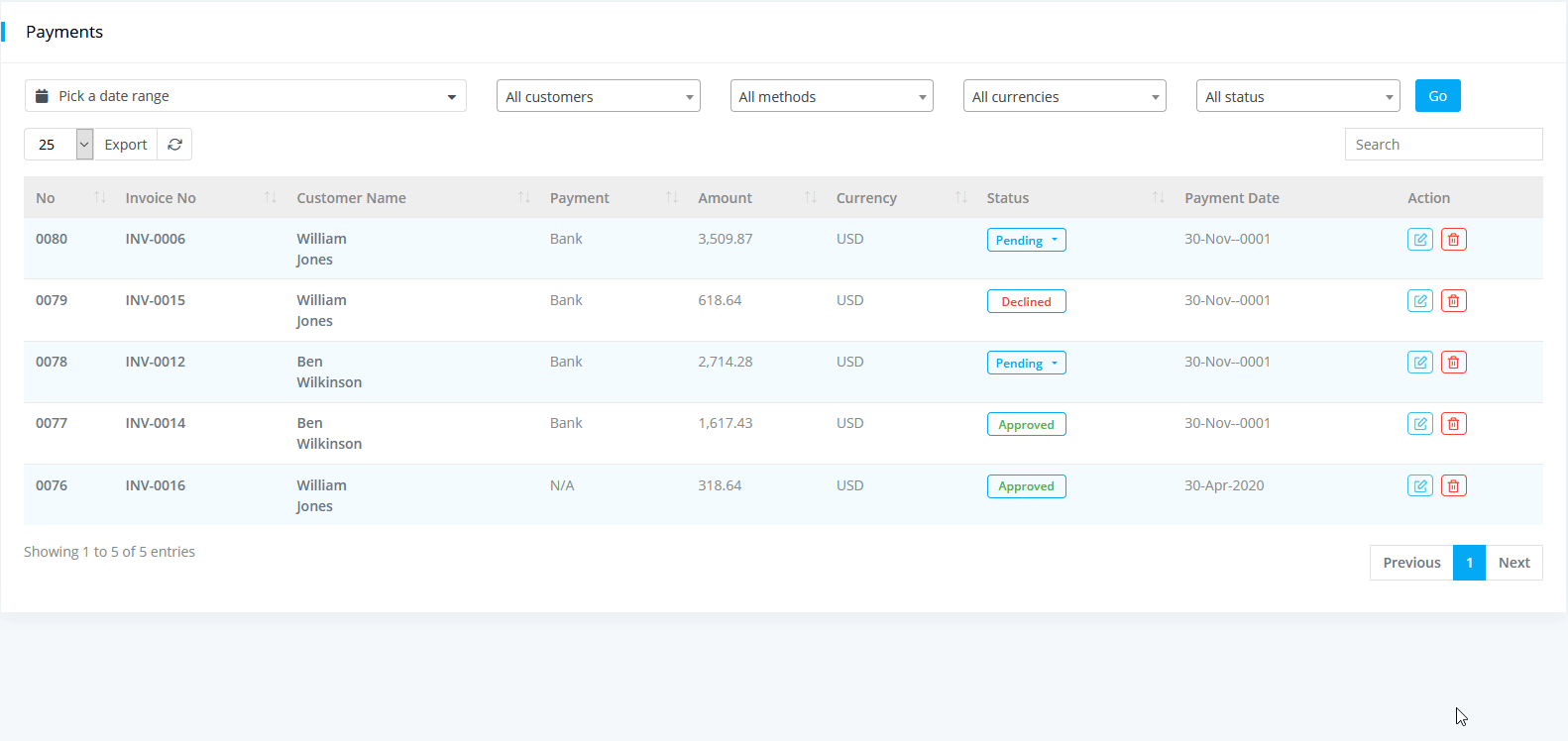Expand the All customers dropdown
Screen dimensions: 1568x741
tap(598, 96)
